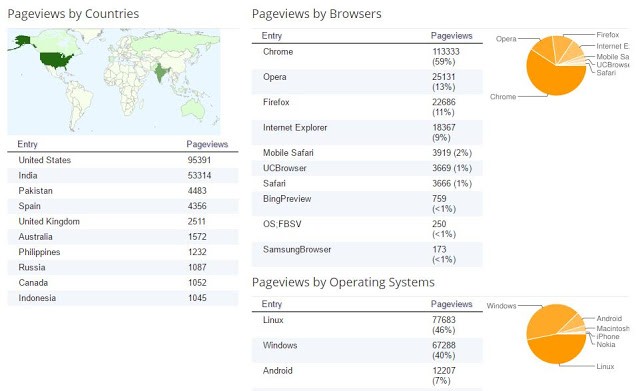The width and height of the screenshot is (640, 391).
Task: Select the 'Pageviews by Countries' heading
Action: [73, 14]
